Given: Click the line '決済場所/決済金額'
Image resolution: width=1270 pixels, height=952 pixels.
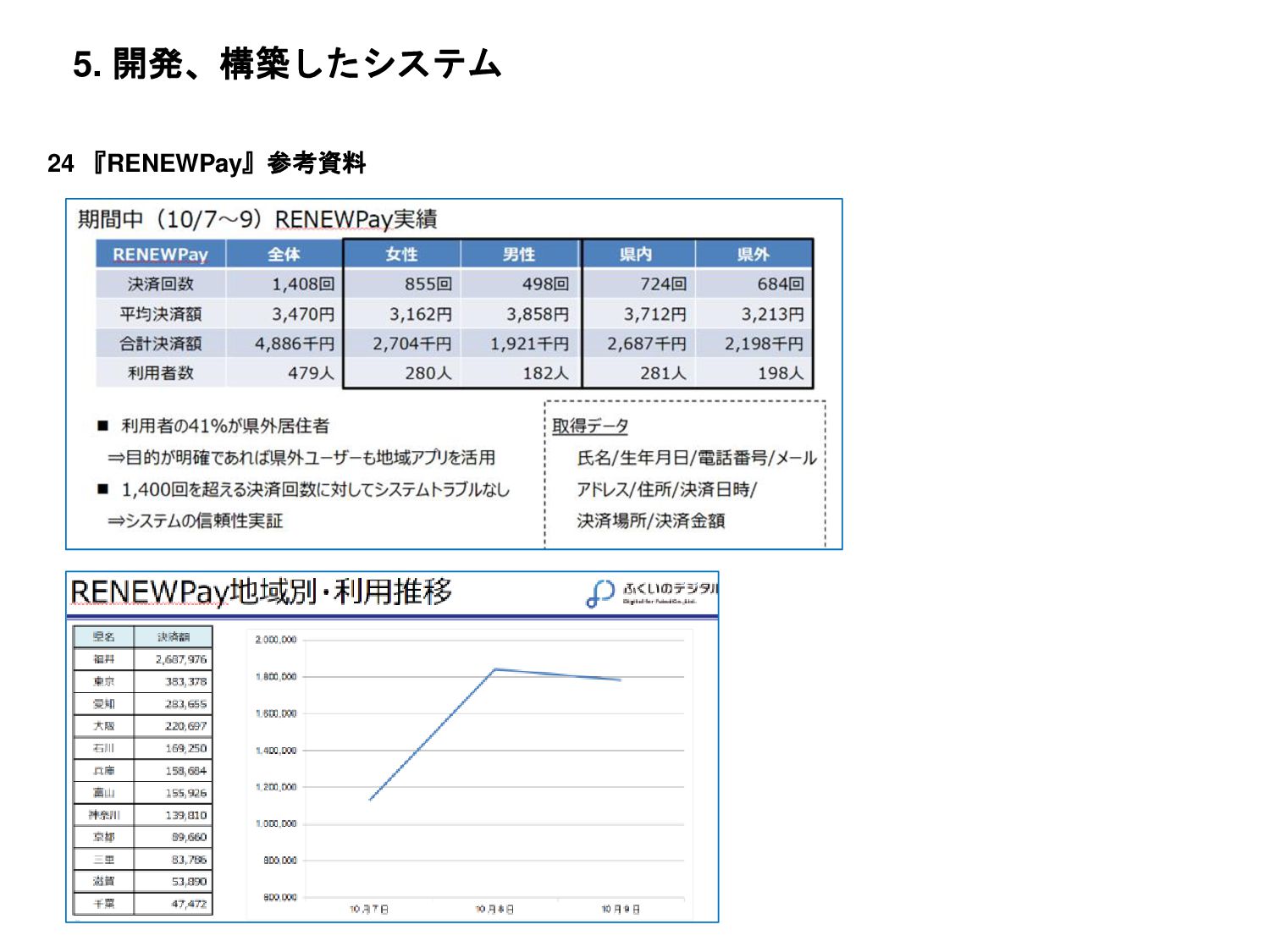Looking at the screenshot, I should click(651, 520).
